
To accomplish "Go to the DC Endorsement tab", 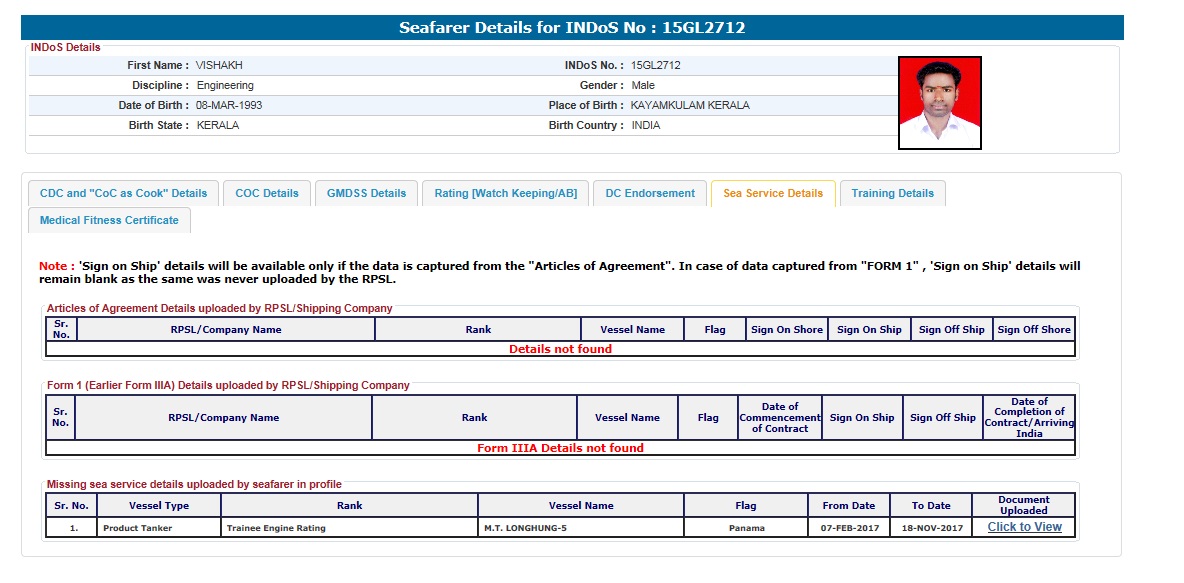I will (650, 194).
